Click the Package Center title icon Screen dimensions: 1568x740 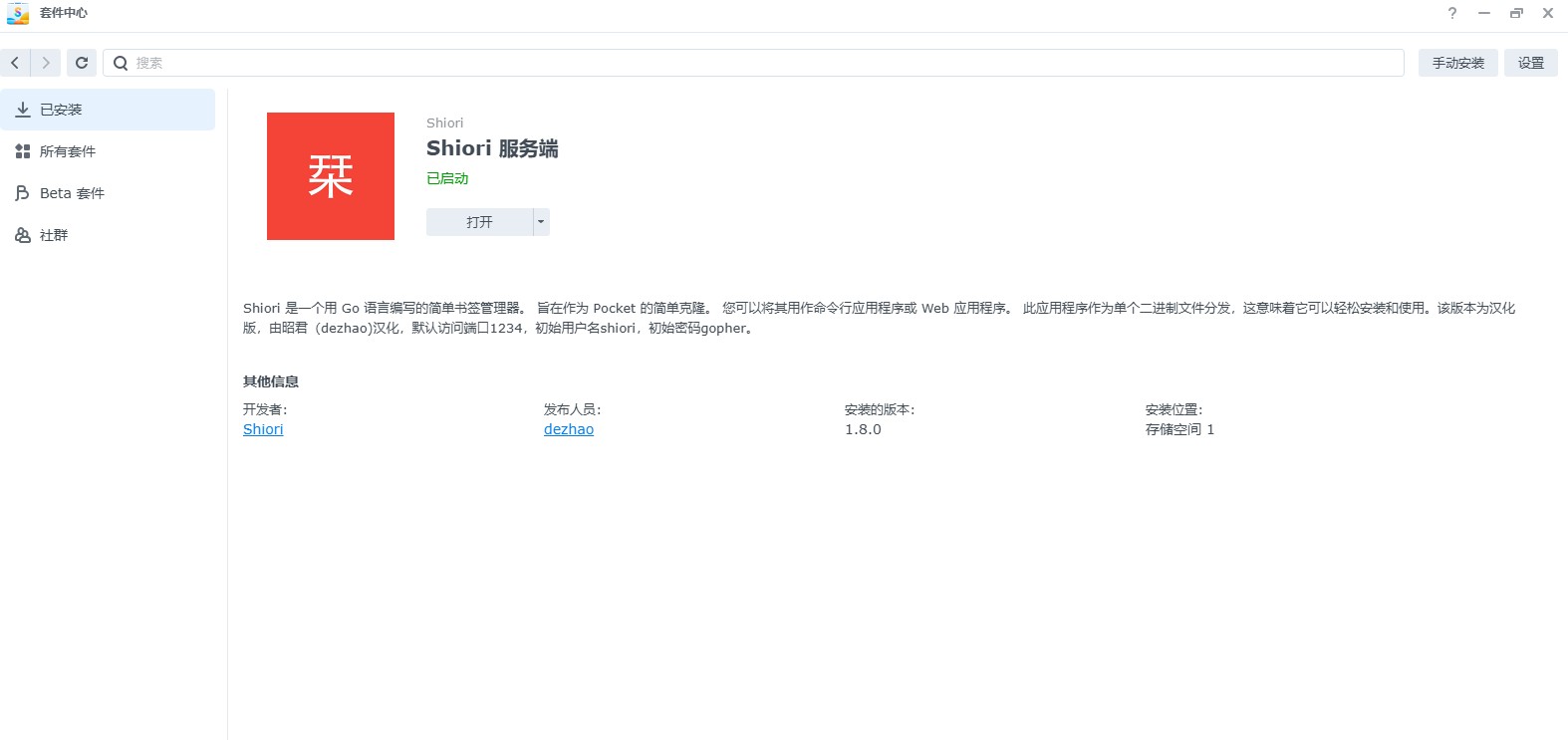[x=18, y=13]
